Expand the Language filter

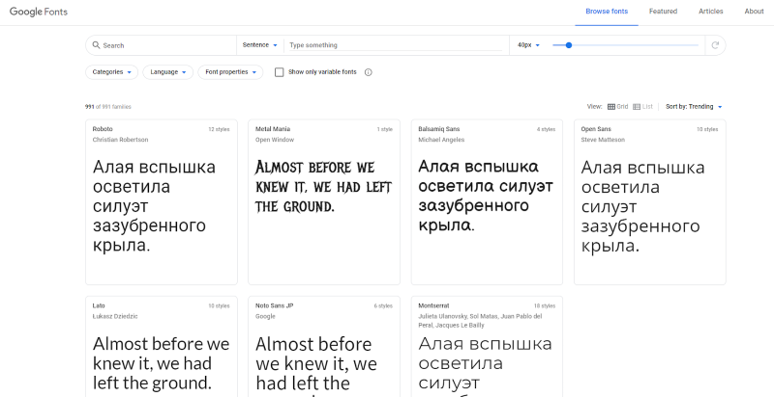pyautogui.click(x=168, y=72)
